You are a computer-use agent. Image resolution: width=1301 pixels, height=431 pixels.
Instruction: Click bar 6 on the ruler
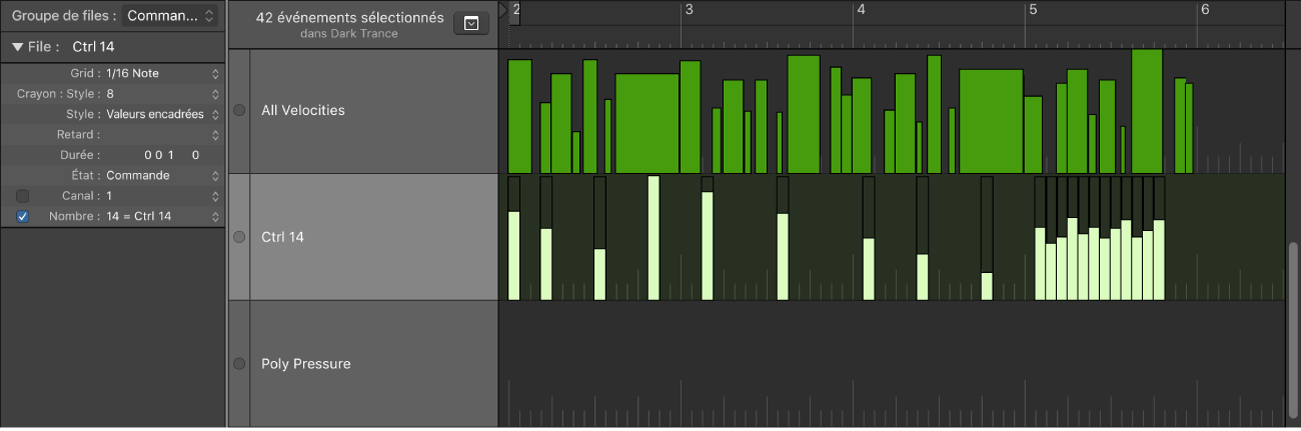tap(1205, 9)
